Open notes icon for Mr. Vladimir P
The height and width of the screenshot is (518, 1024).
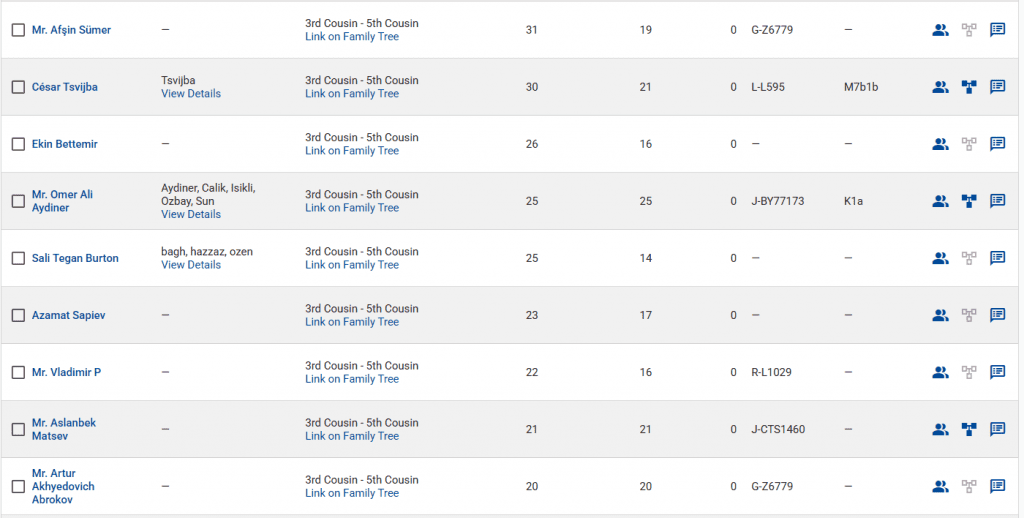(x=997, y=372)
